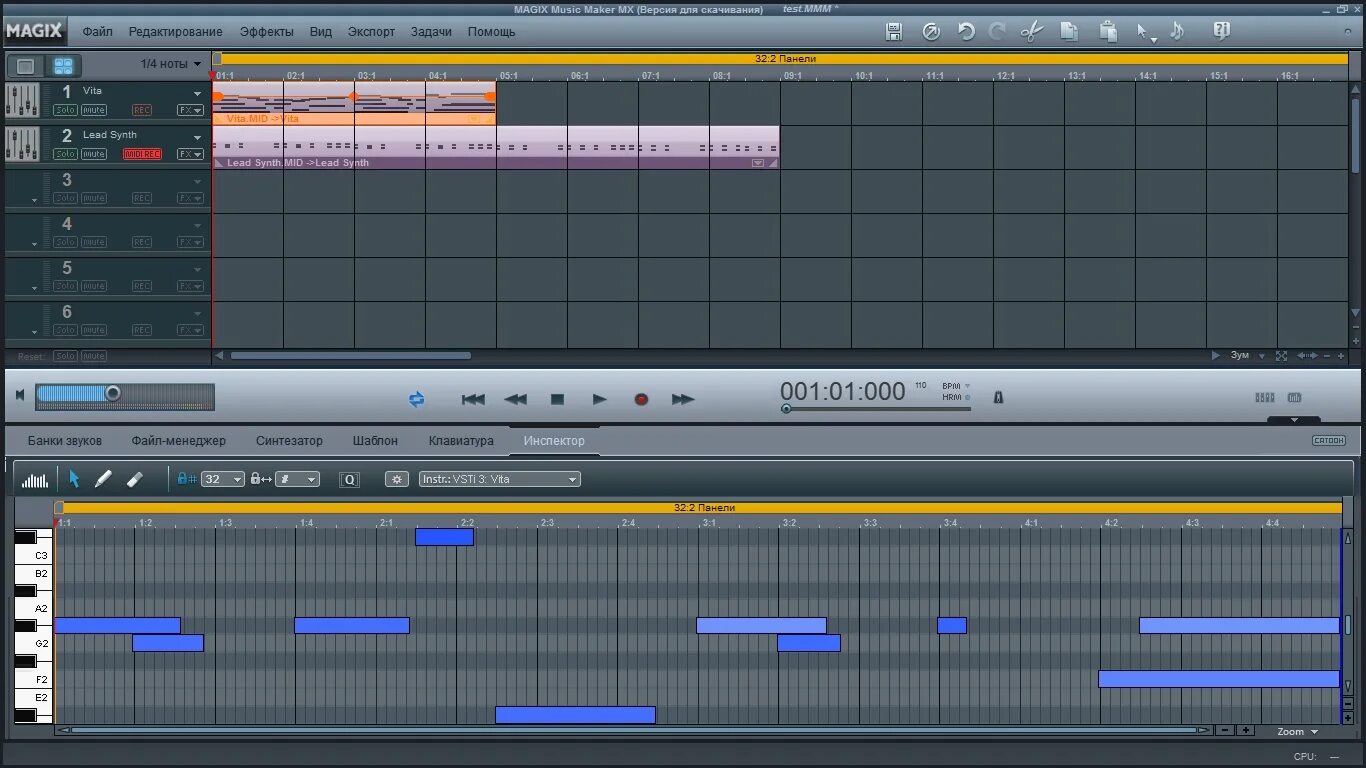
Task: Click the quantize Q button
Action: (x=350, y=480)
